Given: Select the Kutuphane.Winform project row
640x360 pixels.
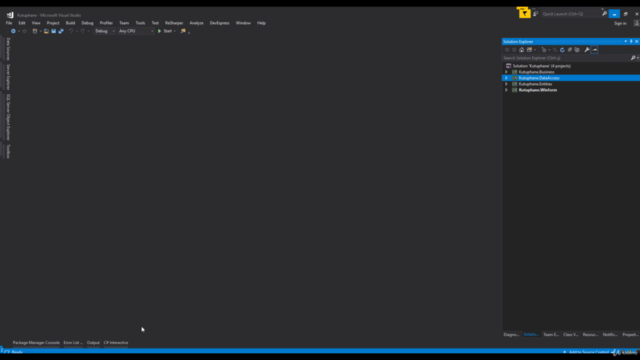Looking at the screenshot, I should 571,90.
